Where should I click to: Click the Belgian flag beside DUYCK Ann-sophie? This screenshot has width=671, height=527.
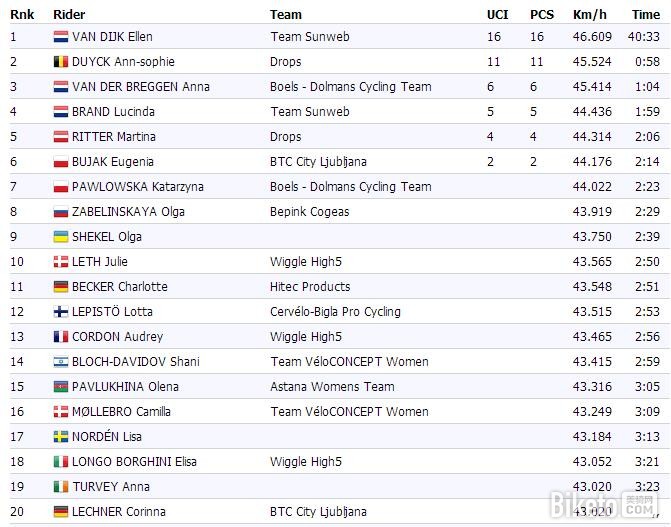(60, 62)
